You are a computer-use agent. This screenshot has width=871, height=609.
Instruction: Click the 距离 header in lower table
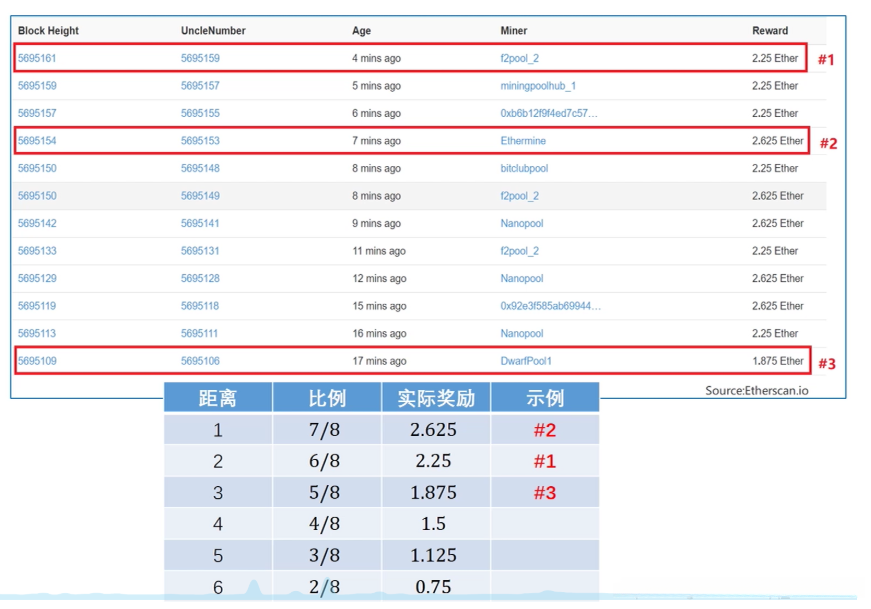[218, 398]
